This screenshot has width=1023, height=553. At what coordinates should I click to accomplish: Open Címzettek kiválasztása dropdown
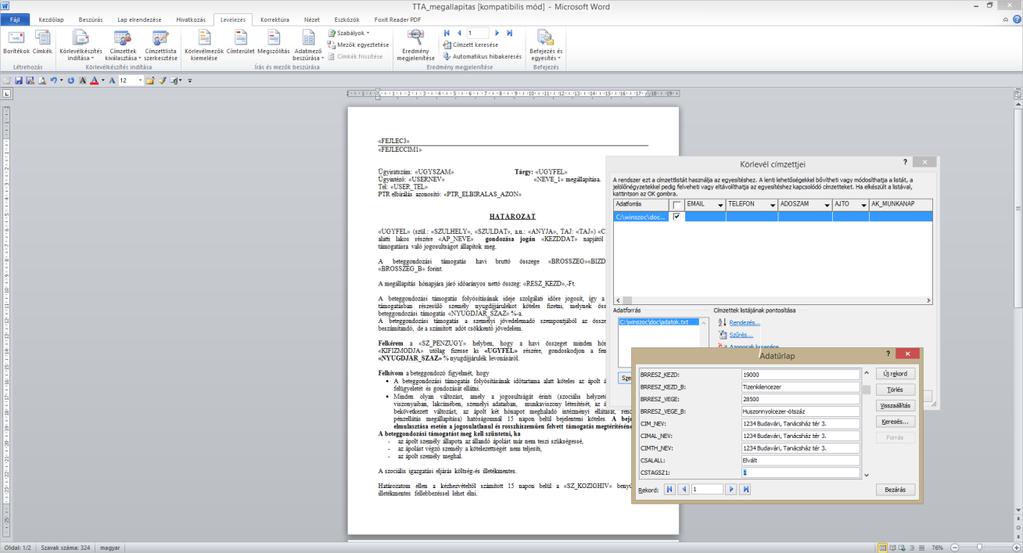click(123, 45)
